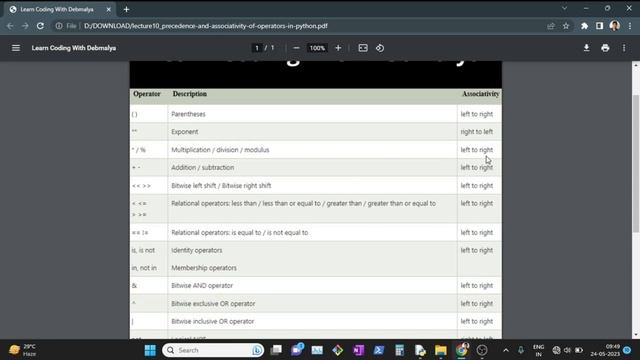Select the Exponent description cell
This screenshot has width=640, height=360.
pos(184,132)
